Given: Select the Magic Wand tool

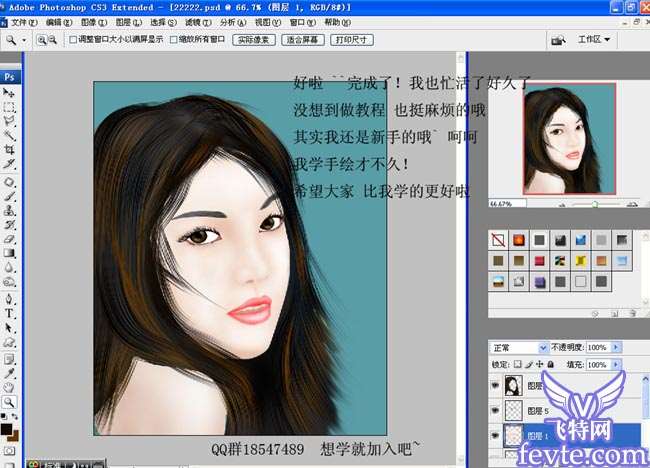Looking at the screenshot, I should [x=9, y=135].
